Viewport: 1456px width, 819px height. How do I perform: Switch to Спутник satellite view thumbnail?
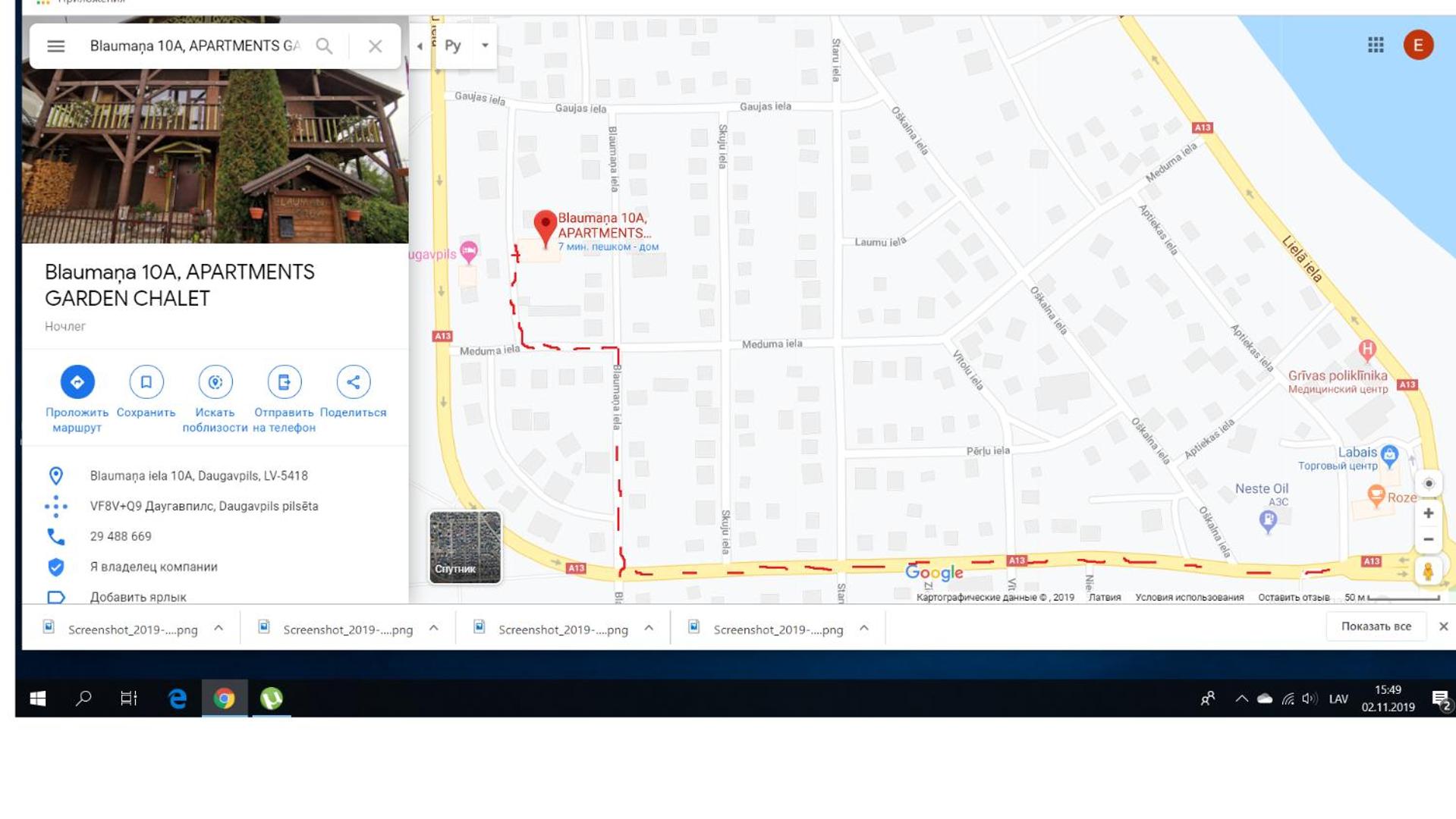[x=465, y=548]
